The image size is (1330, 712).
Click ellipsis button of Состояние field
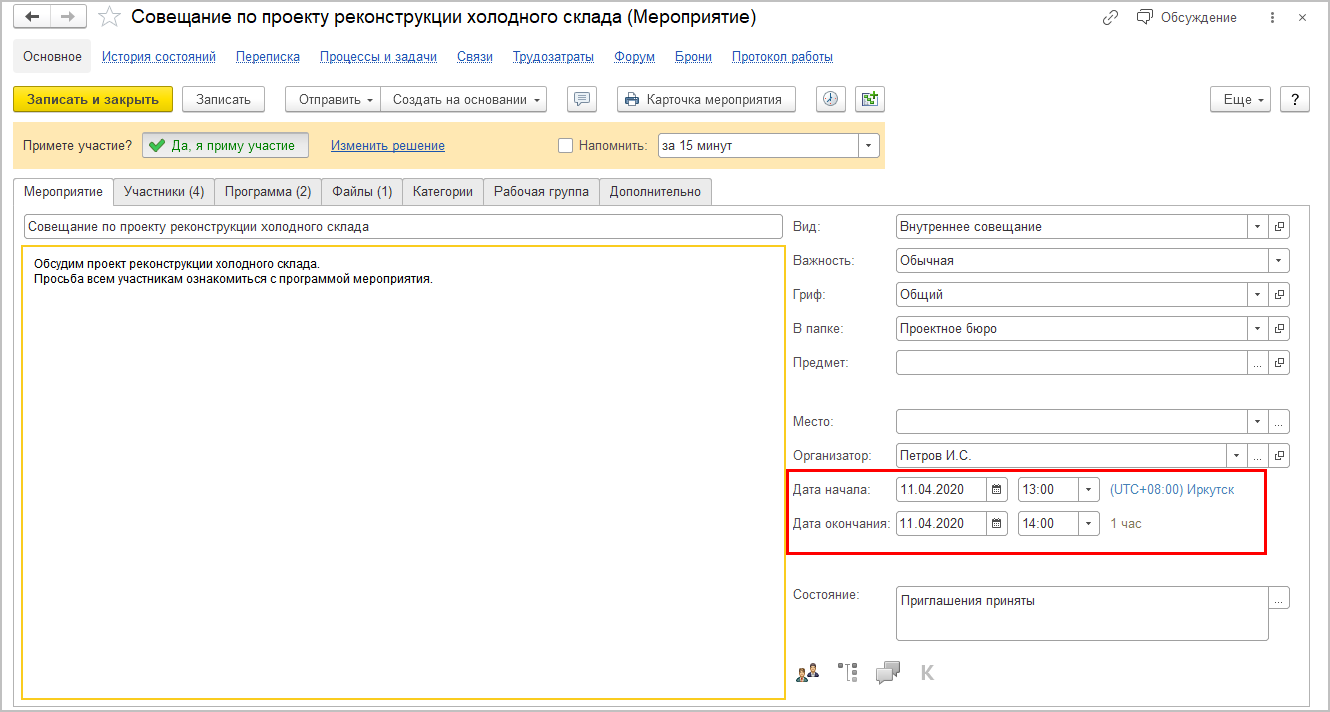tap(1279, 598)
